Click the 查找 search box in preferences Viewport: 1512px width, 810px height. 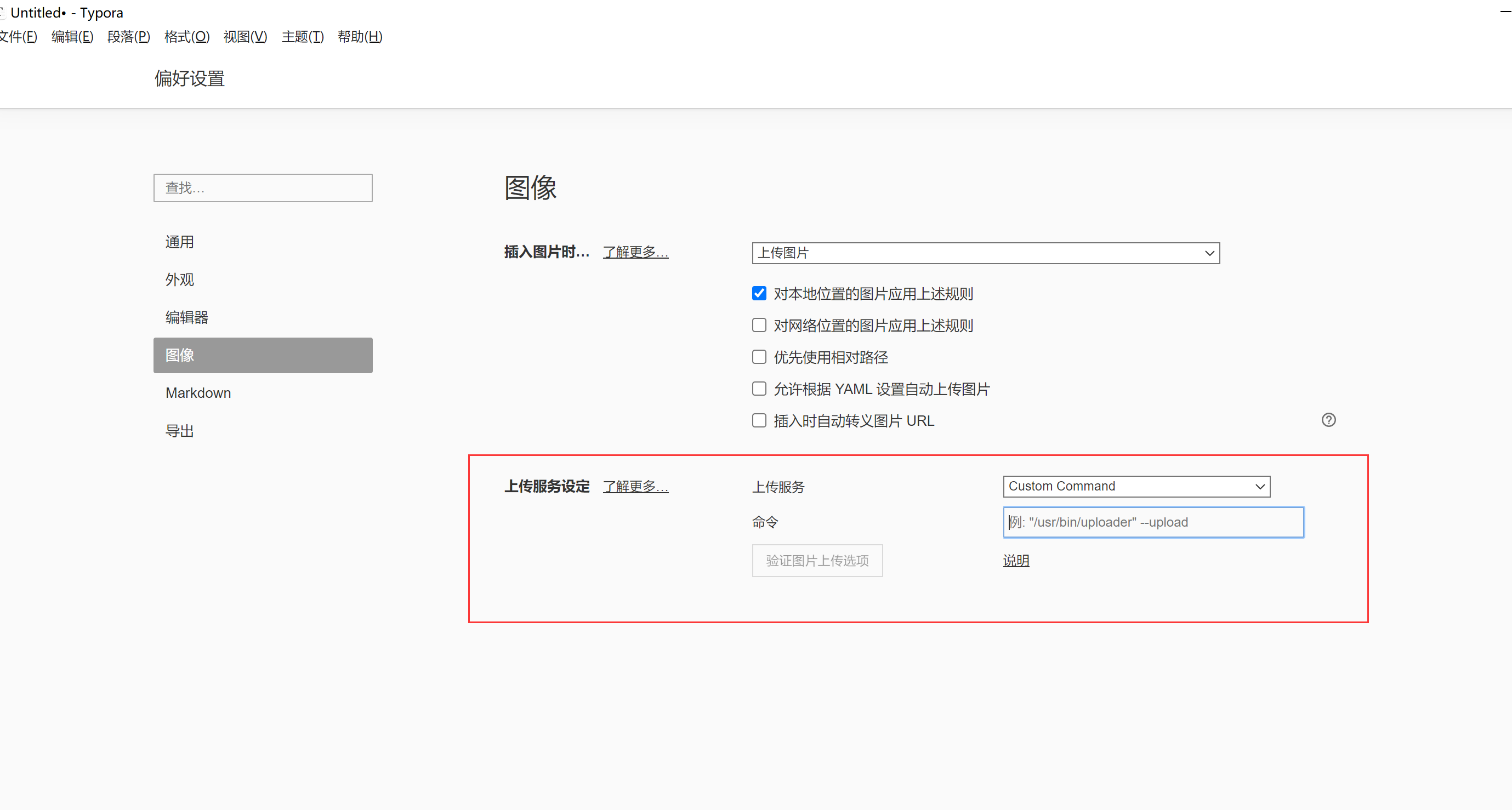click(263, 188)
